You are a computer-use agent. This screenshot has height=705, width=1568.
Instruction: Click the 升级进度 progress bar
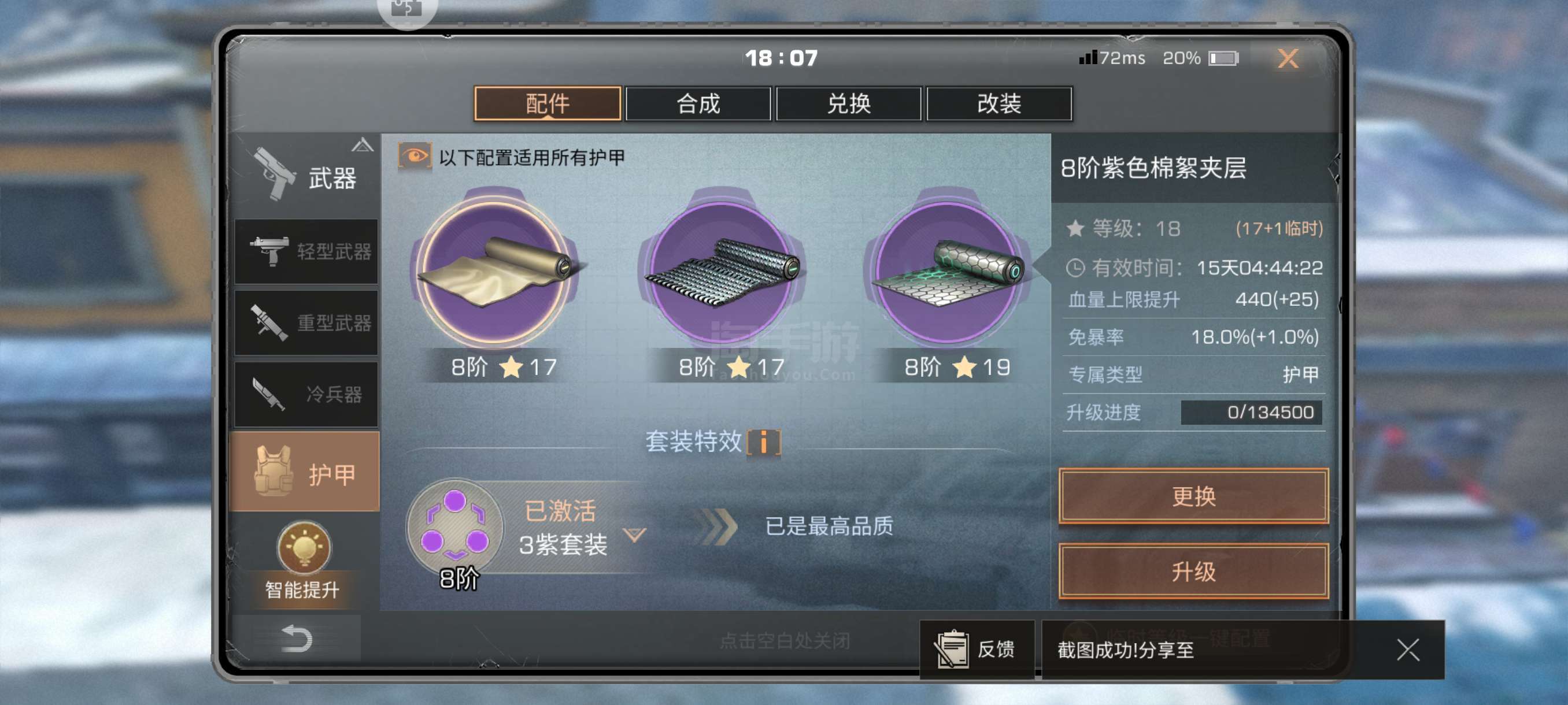click(x=1251, y=413)
